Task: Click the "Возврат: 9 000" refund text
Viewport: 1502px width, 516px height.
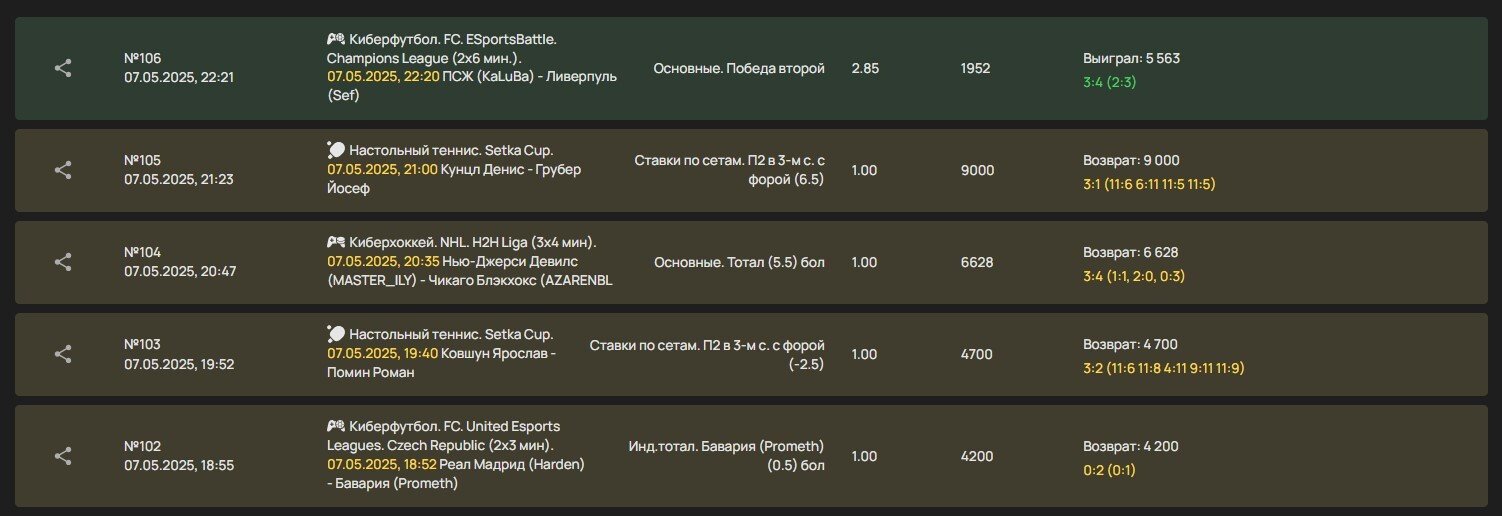Action: (x=1131, y=160)
